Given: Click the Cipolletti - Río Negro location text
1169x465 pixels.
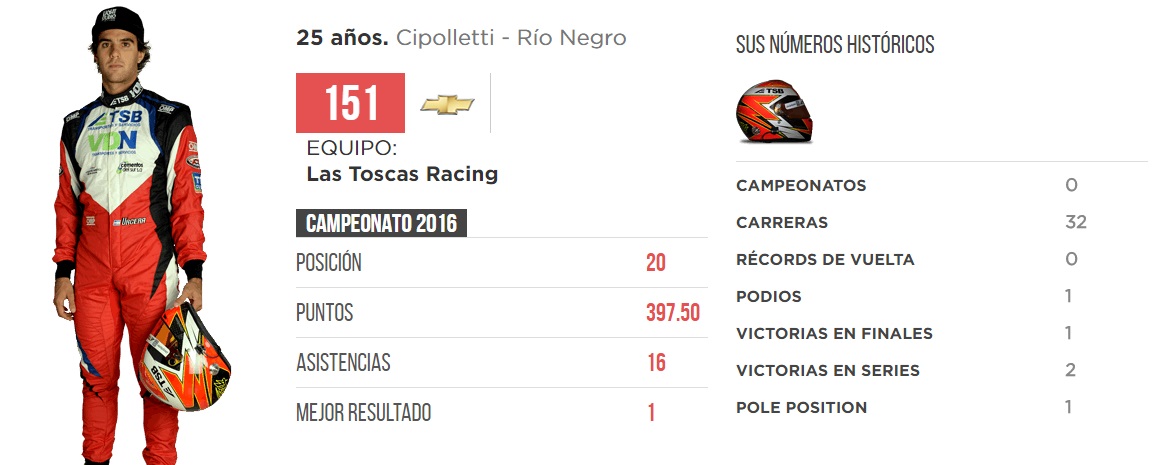Looking at the screenshot, I should [511, 38].
